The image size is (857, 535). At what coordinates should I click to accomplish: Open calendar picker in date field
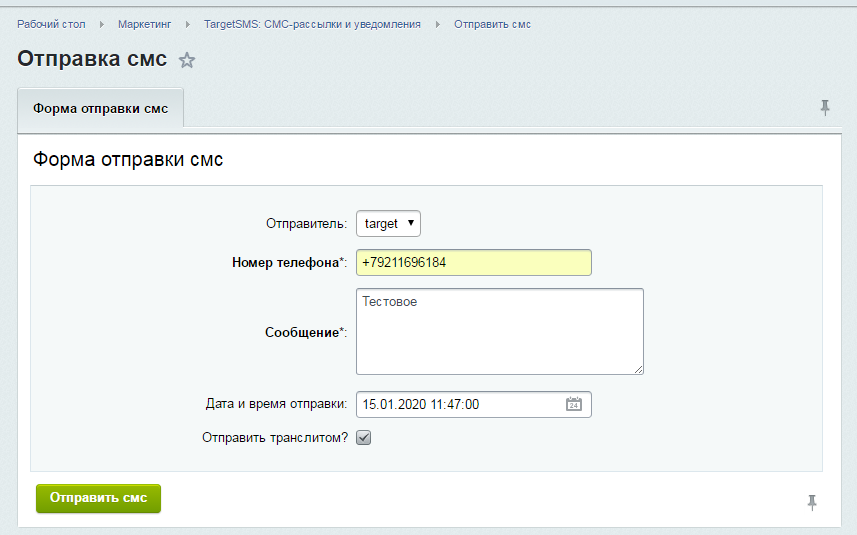pos(574,405)
